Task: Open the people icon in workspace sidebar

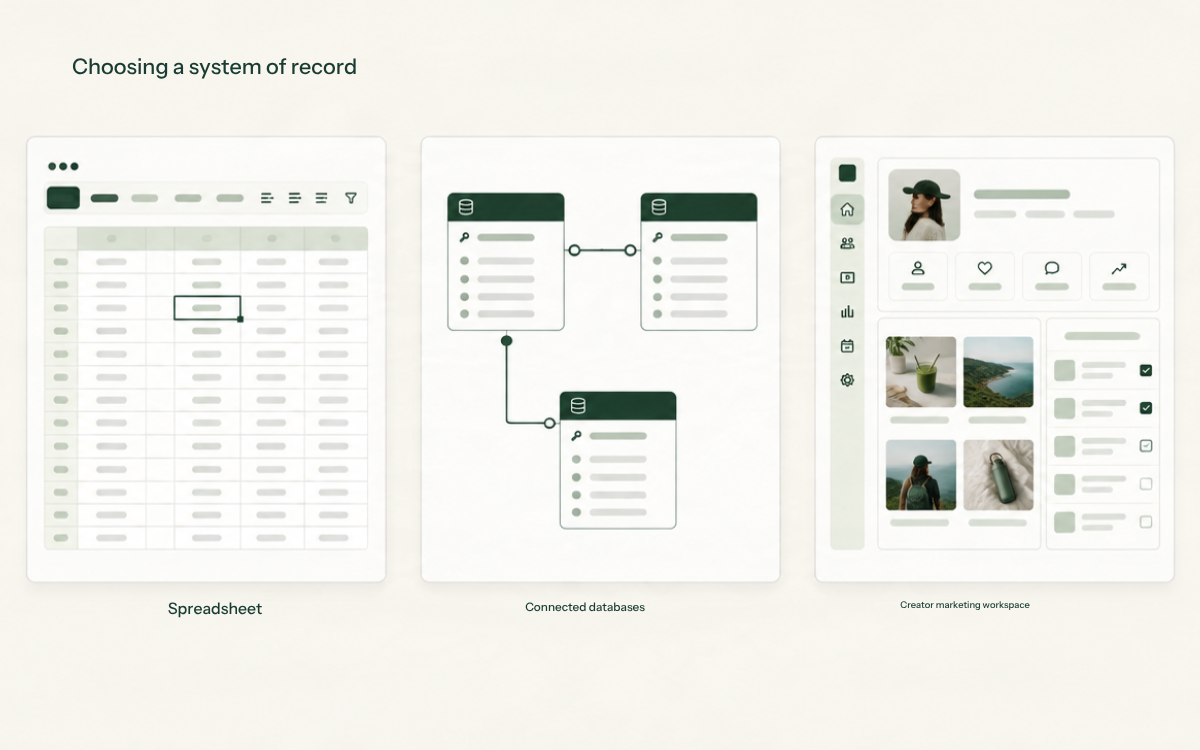Action: [x=847, y=243]
